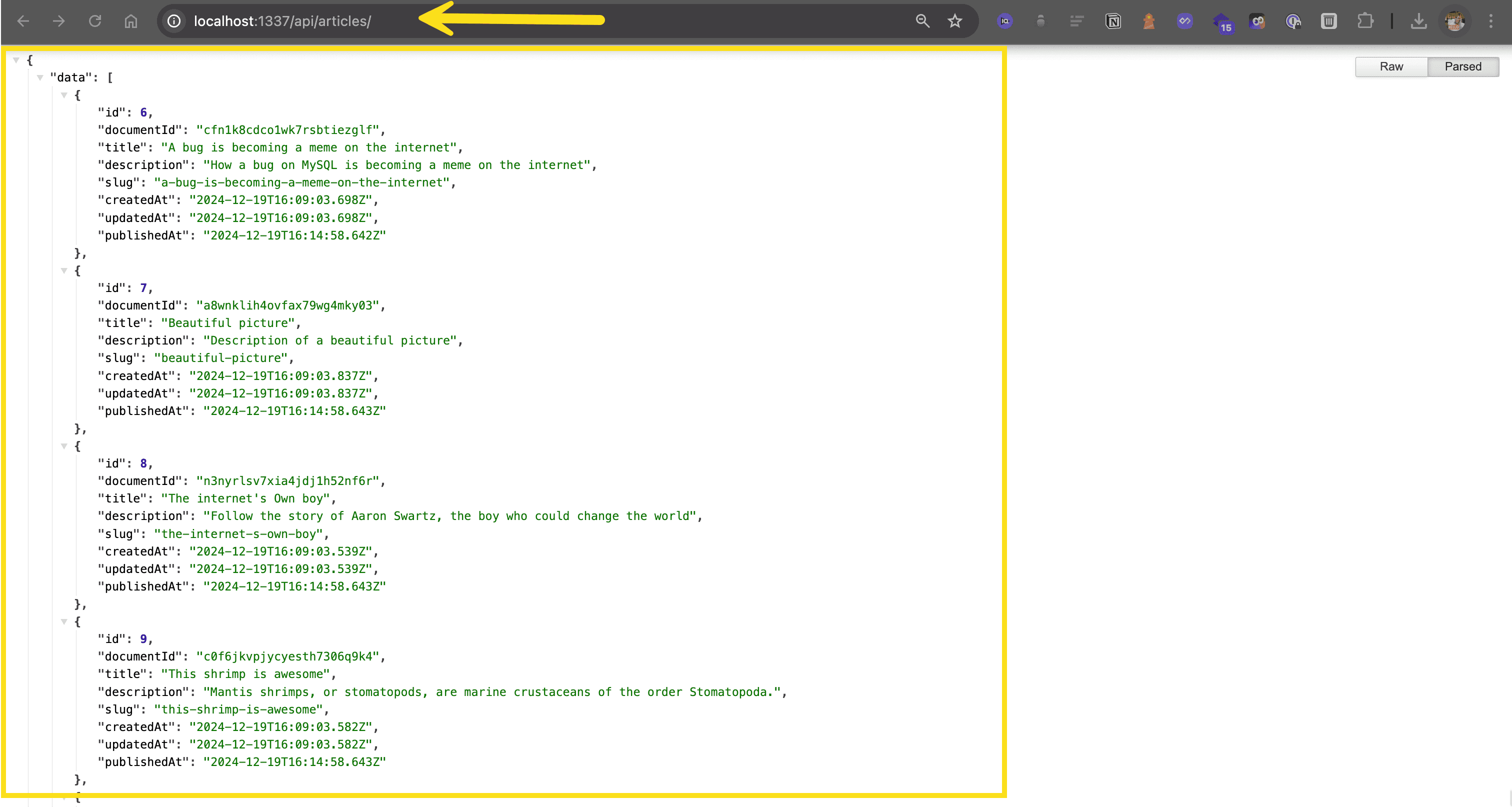This screenshot has height=807, width=1512.
Task: Click createdAt value "2024-12-19T16:09:03.582Z"
Action: (x=280, y=726)
